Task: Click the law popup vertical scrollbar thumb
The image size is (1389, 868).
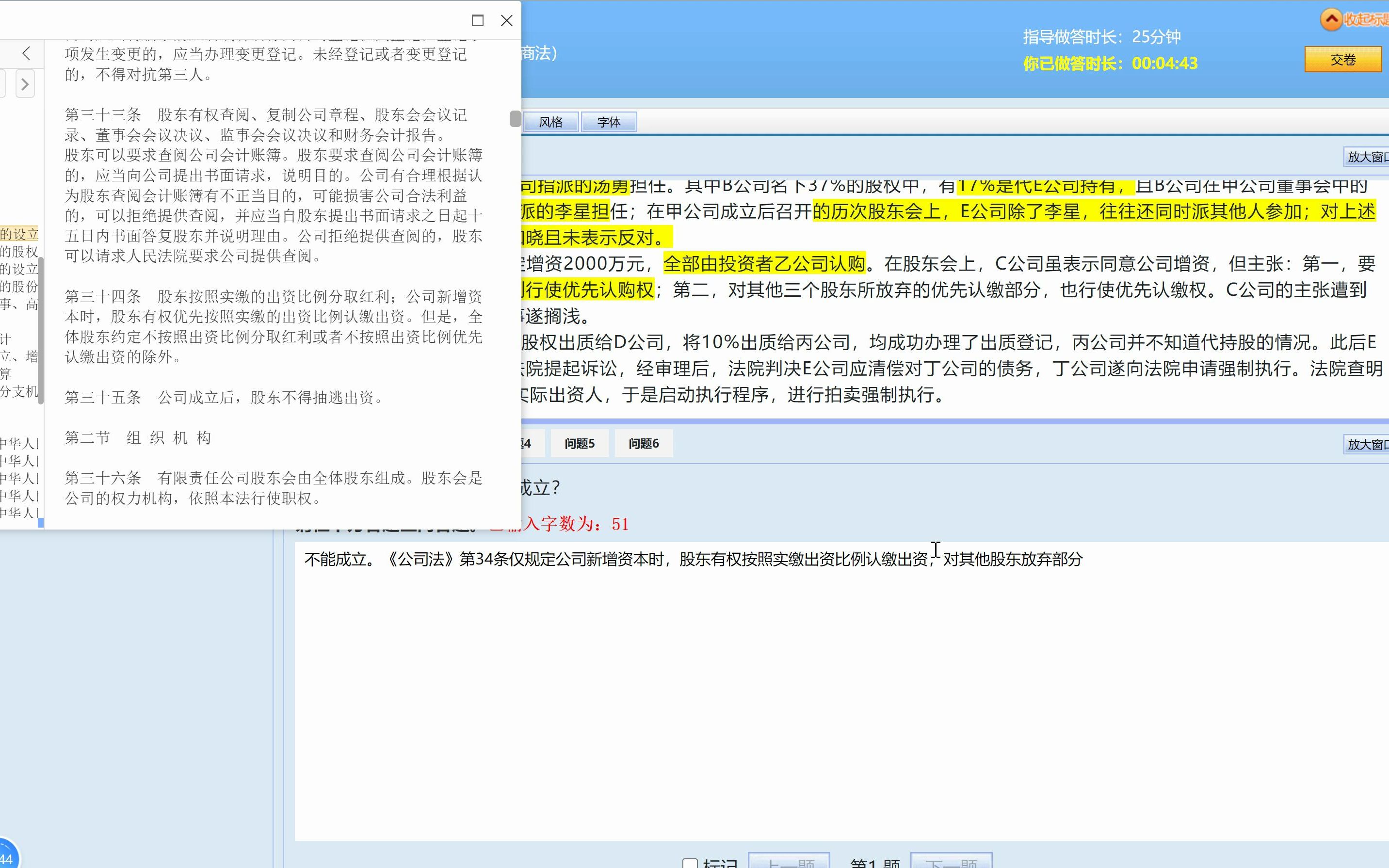Action: coord(515,118)
